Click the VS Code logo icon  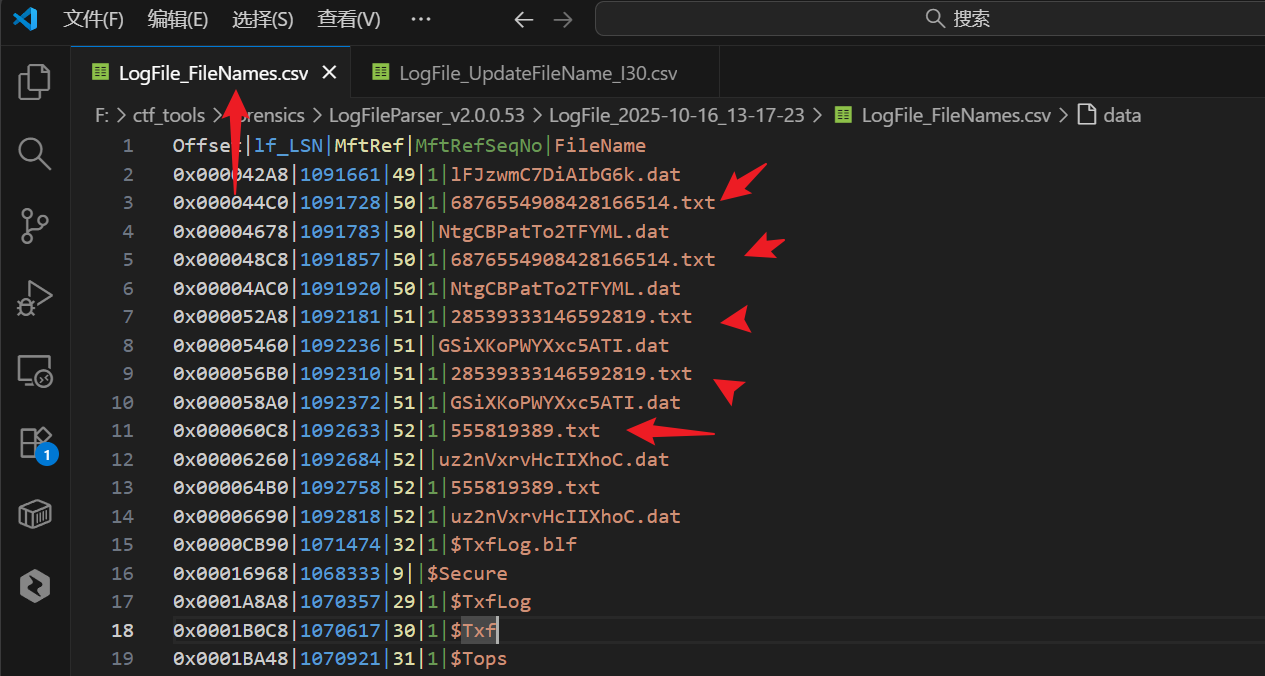(x=25, y=19)
